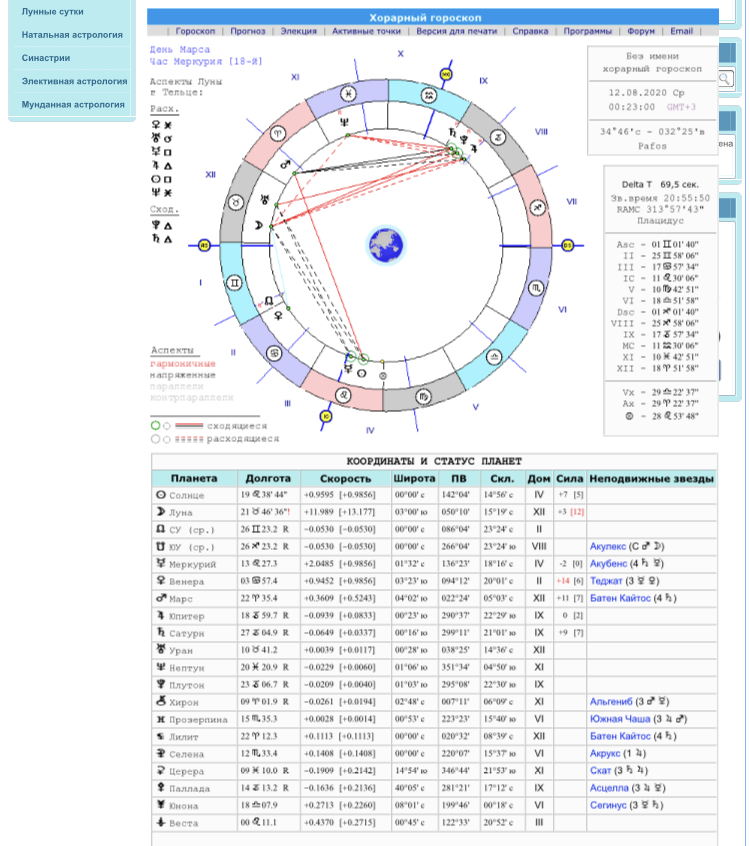
Task: Click the Neptune glyph inside the chart
Action: coord(344,123)
